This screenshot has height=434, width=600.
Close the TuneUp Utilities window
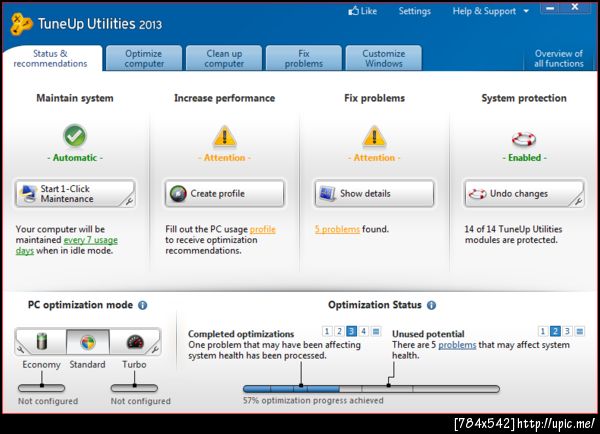575,7
